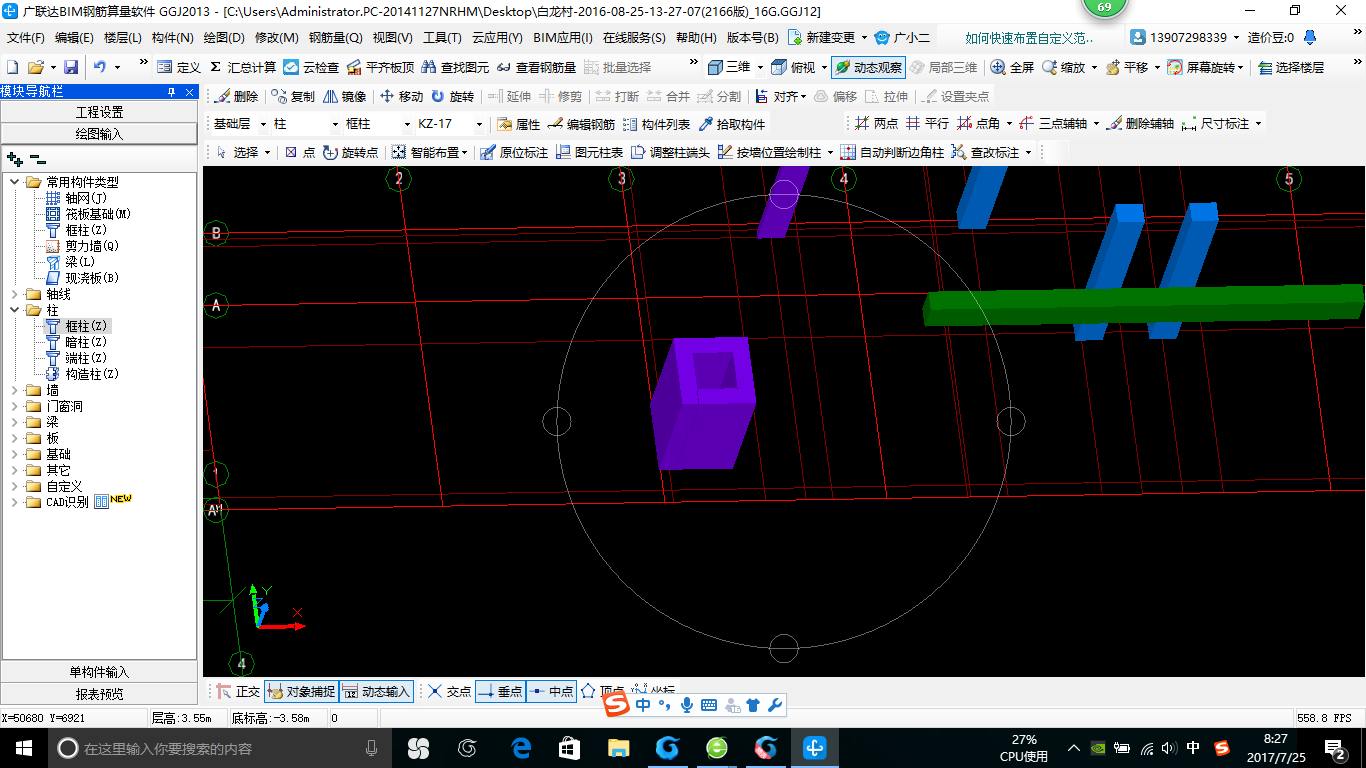The height and width of the screenshot is (768, 1366).
Task: Select the 镜像 mirror tool
Action: point(344,96)
